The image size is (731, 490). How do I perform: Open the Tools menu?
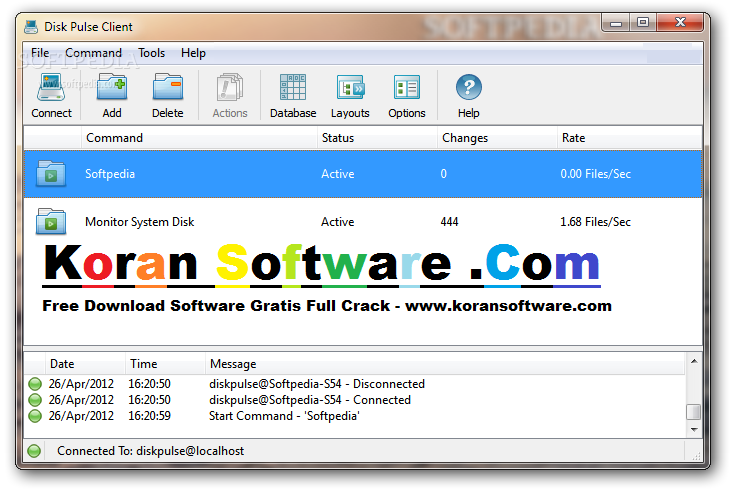[152, 53]
